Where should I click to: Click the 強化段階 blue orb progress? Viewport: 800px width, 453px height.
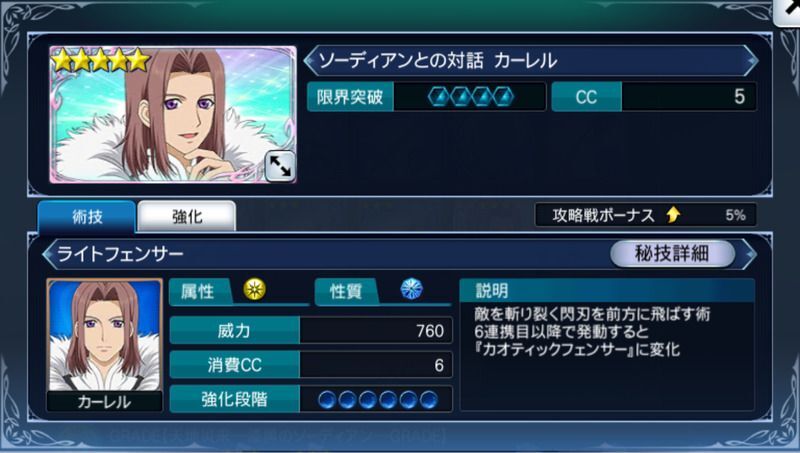[x=378, y=399]
